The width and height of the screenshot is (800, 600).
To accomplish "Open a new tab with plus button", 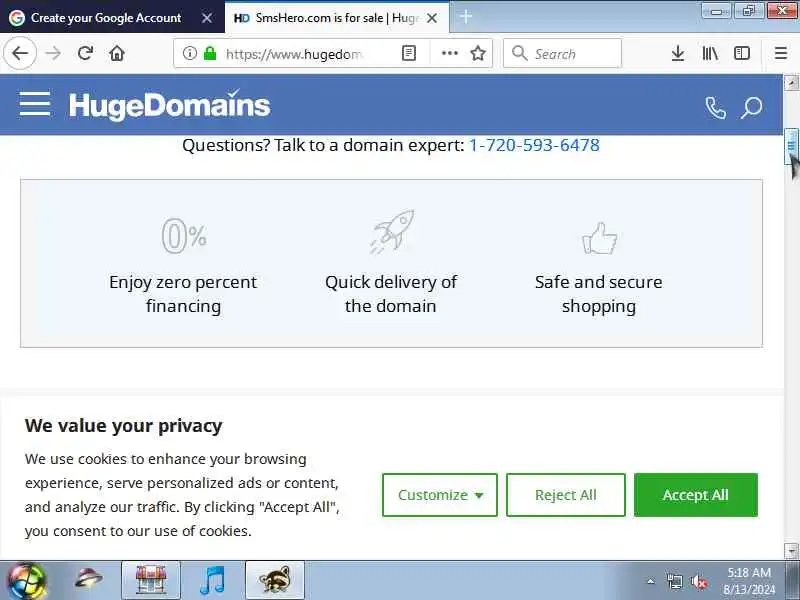I will [x=466, y=17].
